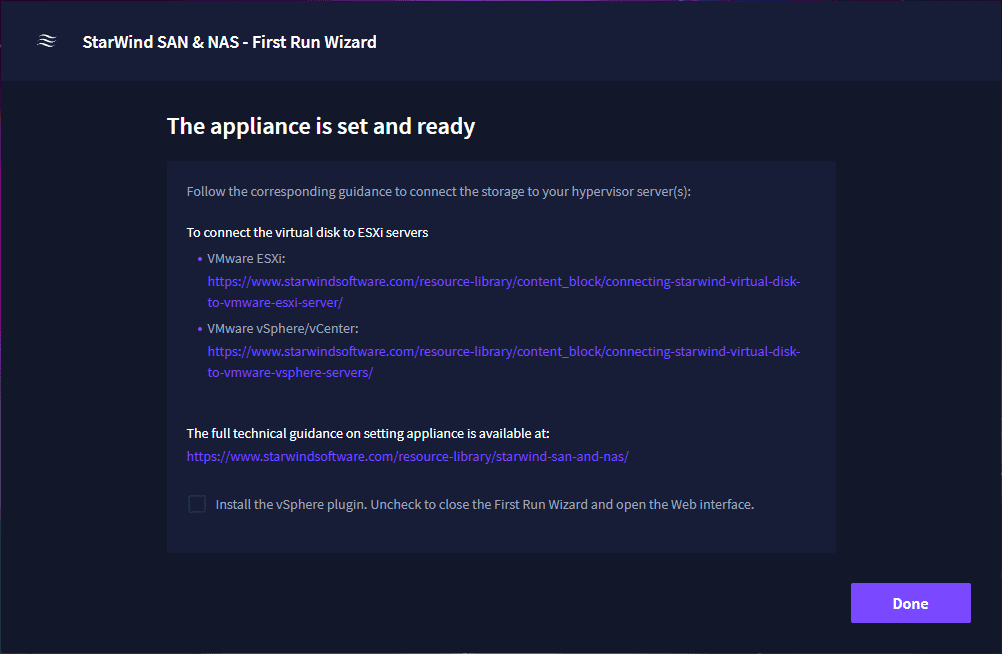Screen dimensions: 1002x654
Task: Click the 'Install the vSphere plugin' label text
Action: tap(484, 504)
